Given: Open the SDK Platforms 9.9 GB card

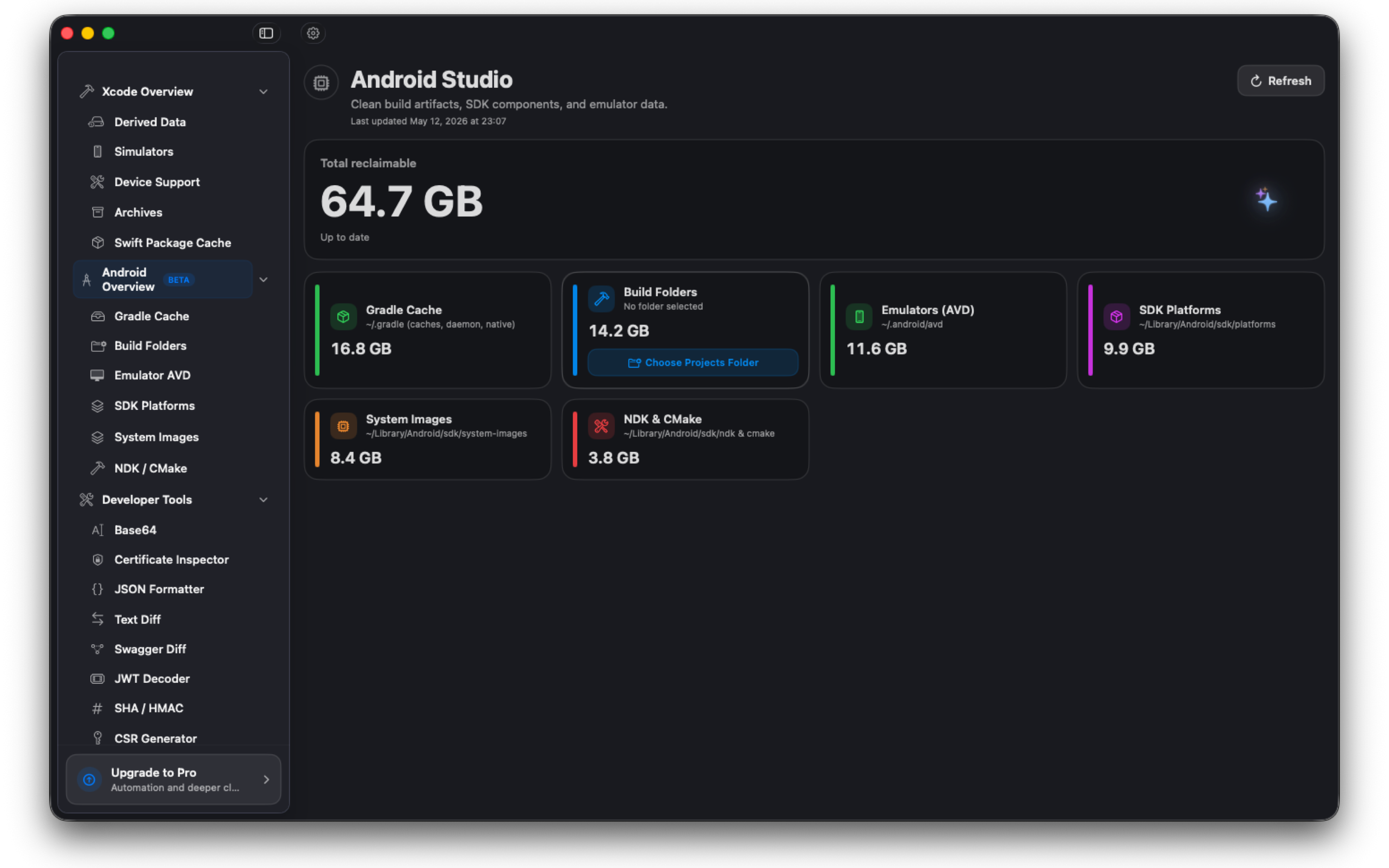Looking at the screenshot, I should pos(1201,330).
